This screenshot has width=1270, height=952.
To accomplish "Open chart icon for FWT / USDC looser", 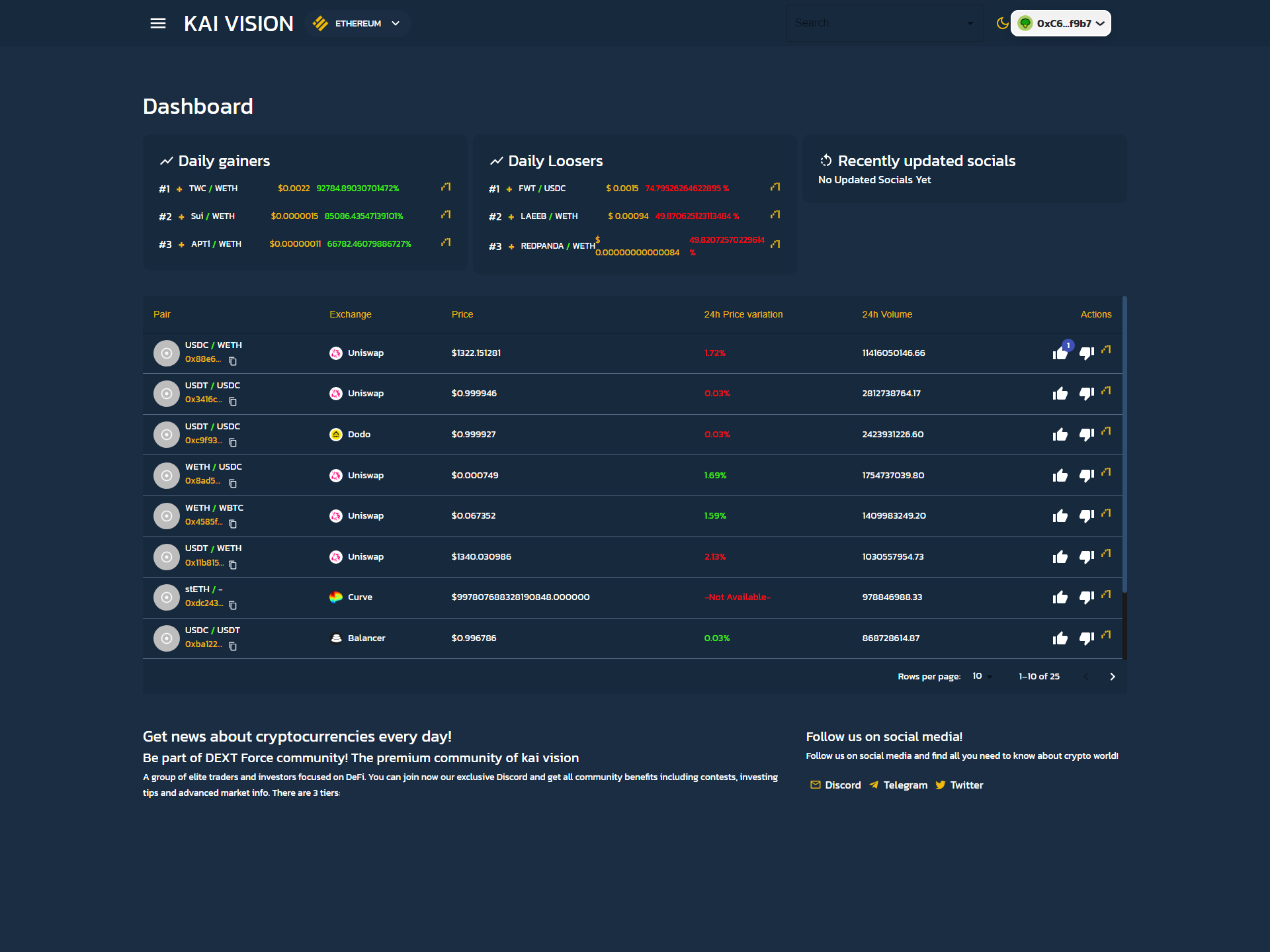I will (x=775, y=187).
